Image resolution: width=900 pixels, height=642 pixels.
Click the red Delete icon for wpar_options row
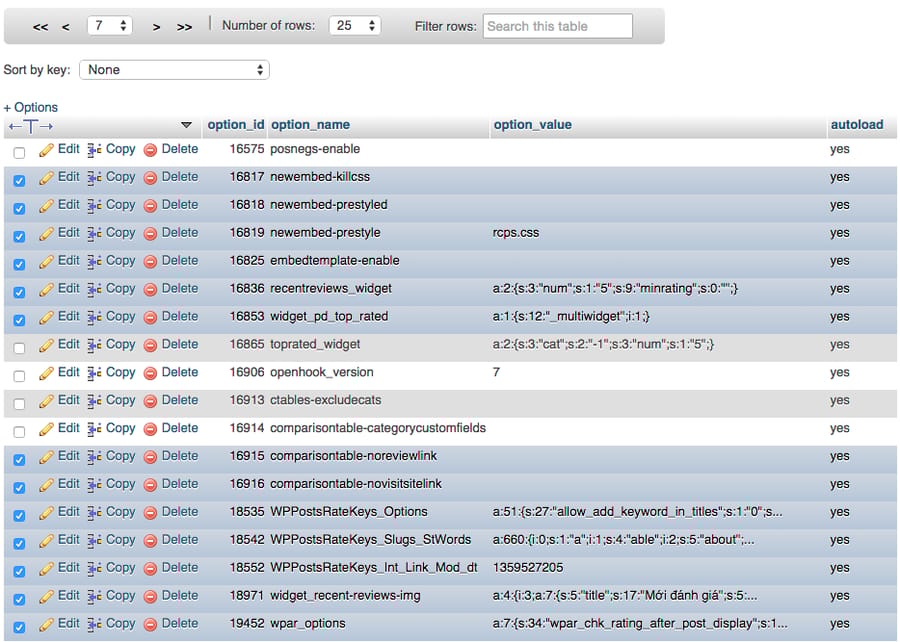(150, 625)
